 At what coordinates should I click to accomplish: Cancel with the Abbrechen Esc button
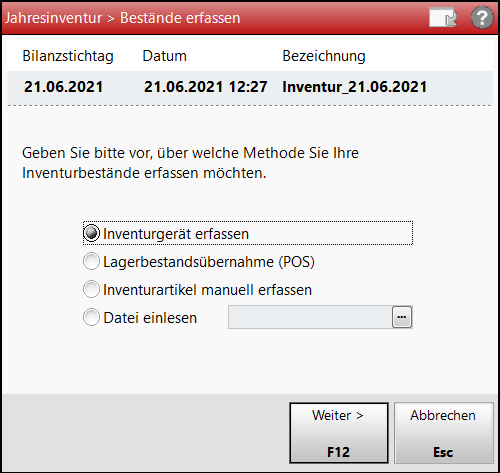coord(444,433)
